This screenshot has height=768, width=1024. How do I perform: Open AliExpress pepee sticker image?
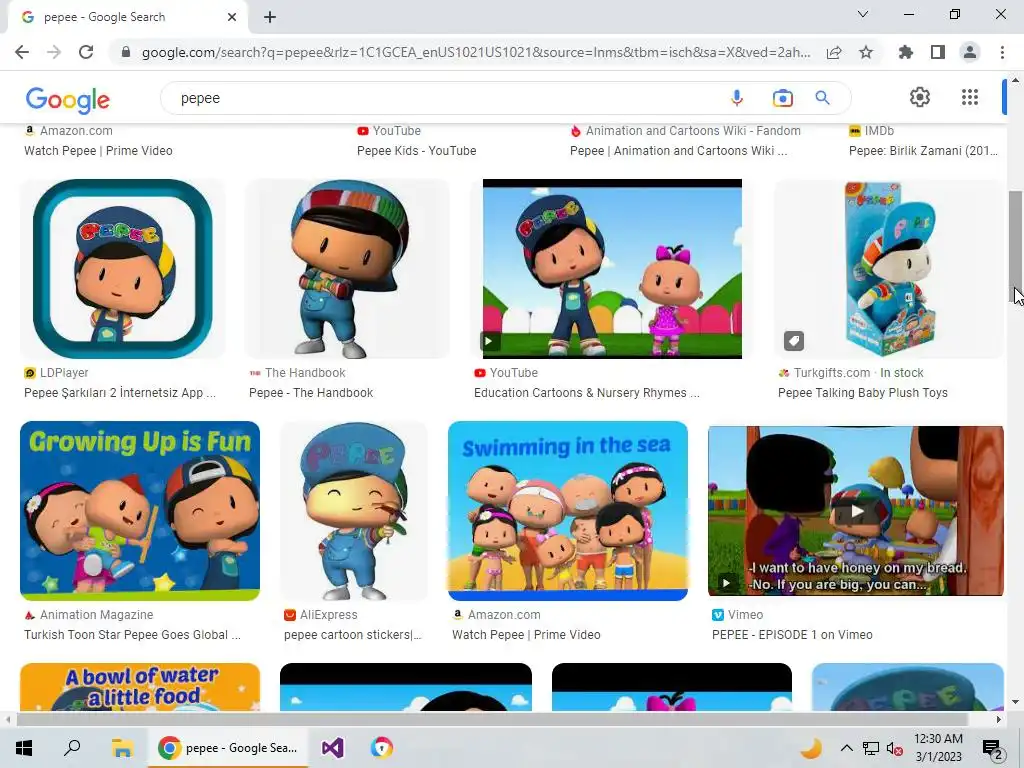[354, 511]
